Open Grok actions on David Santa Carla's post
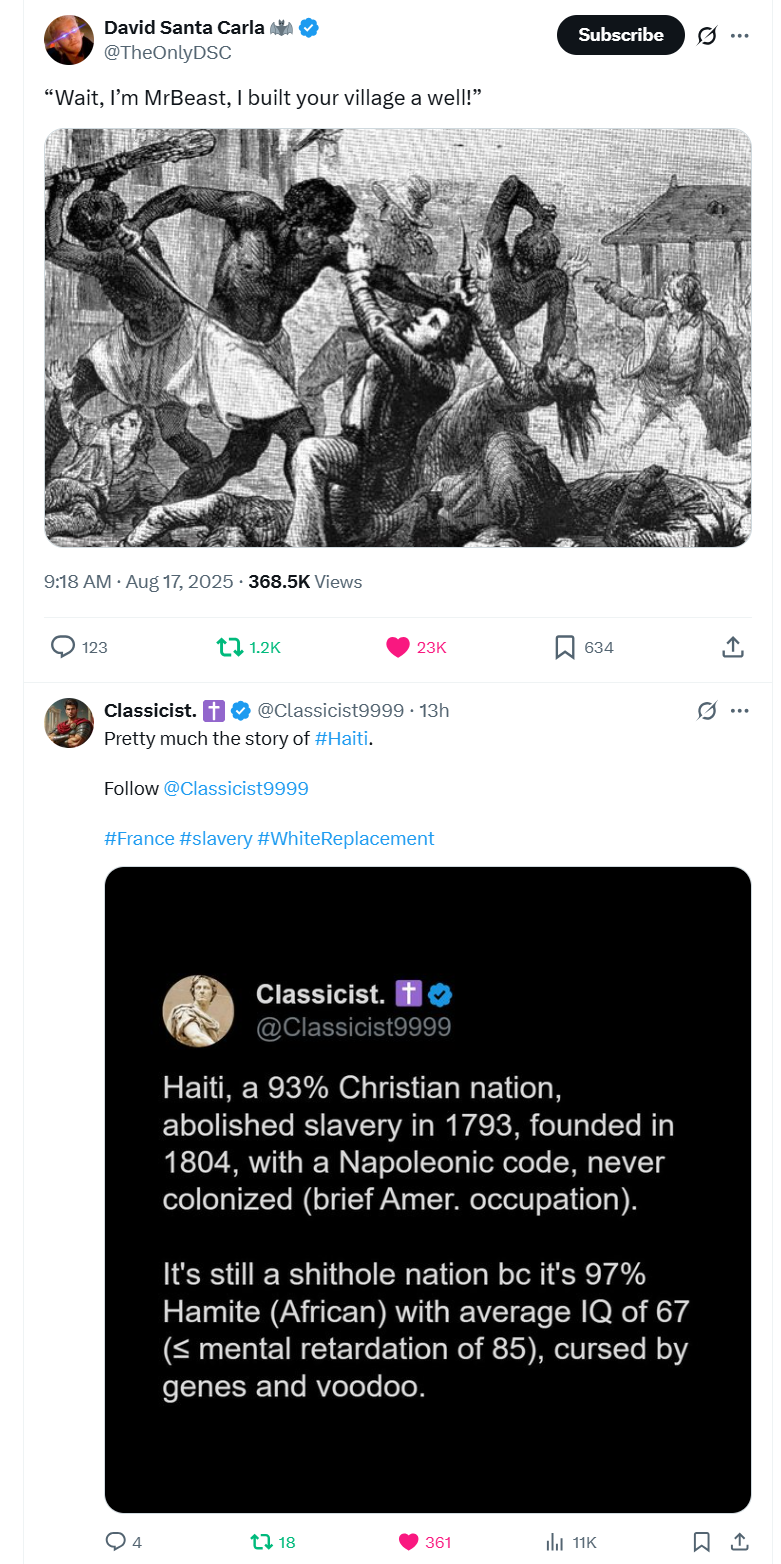The width and height of the screenshot is (781, 1564). (707, 36)
